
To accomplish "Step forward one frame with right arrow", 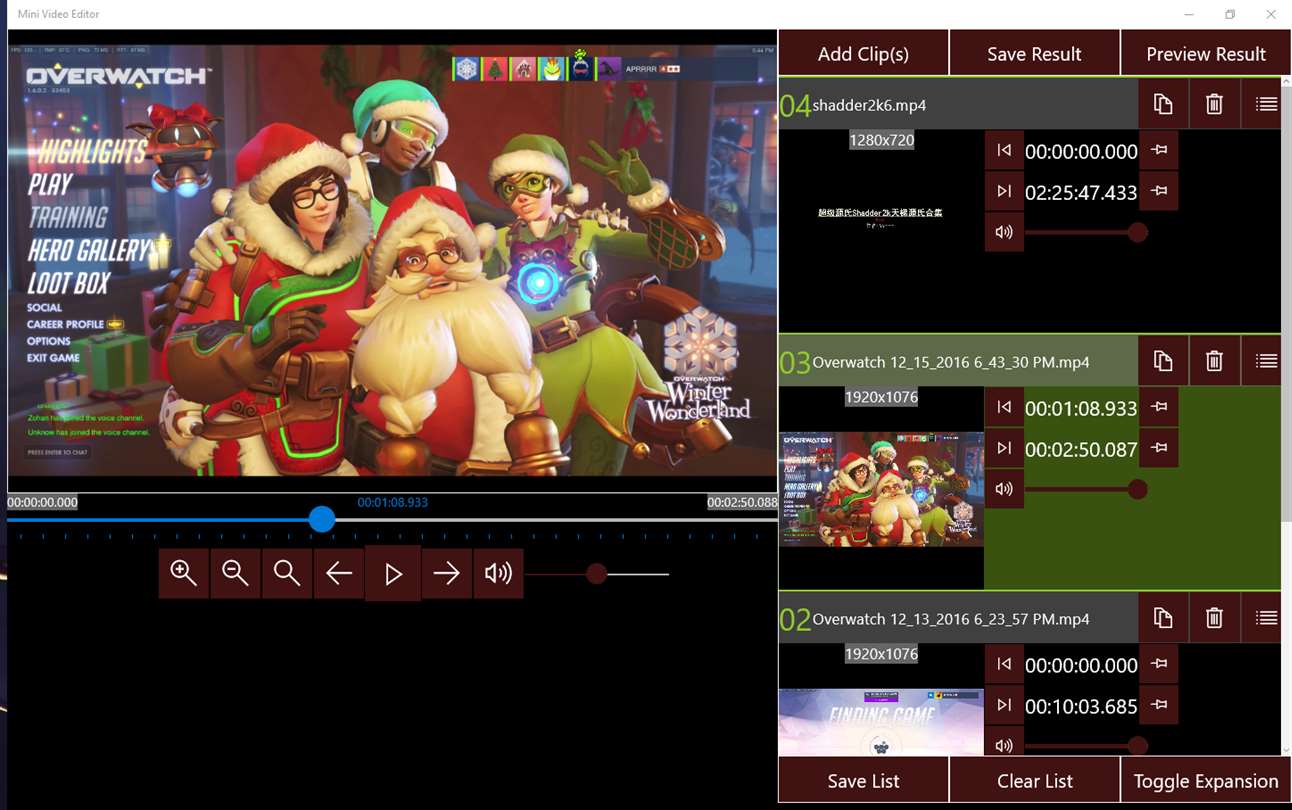I will click(446, 573).
